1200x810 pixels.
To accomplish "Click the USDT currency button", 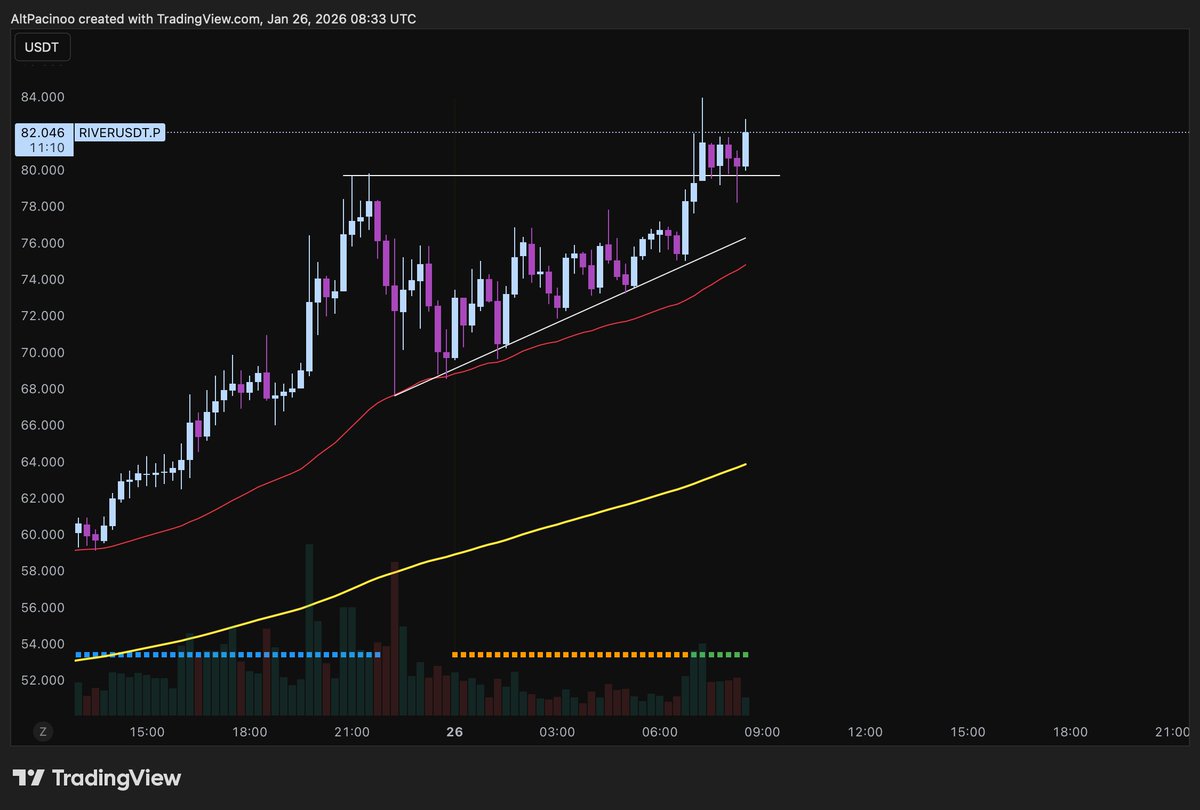I will coord(44,46).
